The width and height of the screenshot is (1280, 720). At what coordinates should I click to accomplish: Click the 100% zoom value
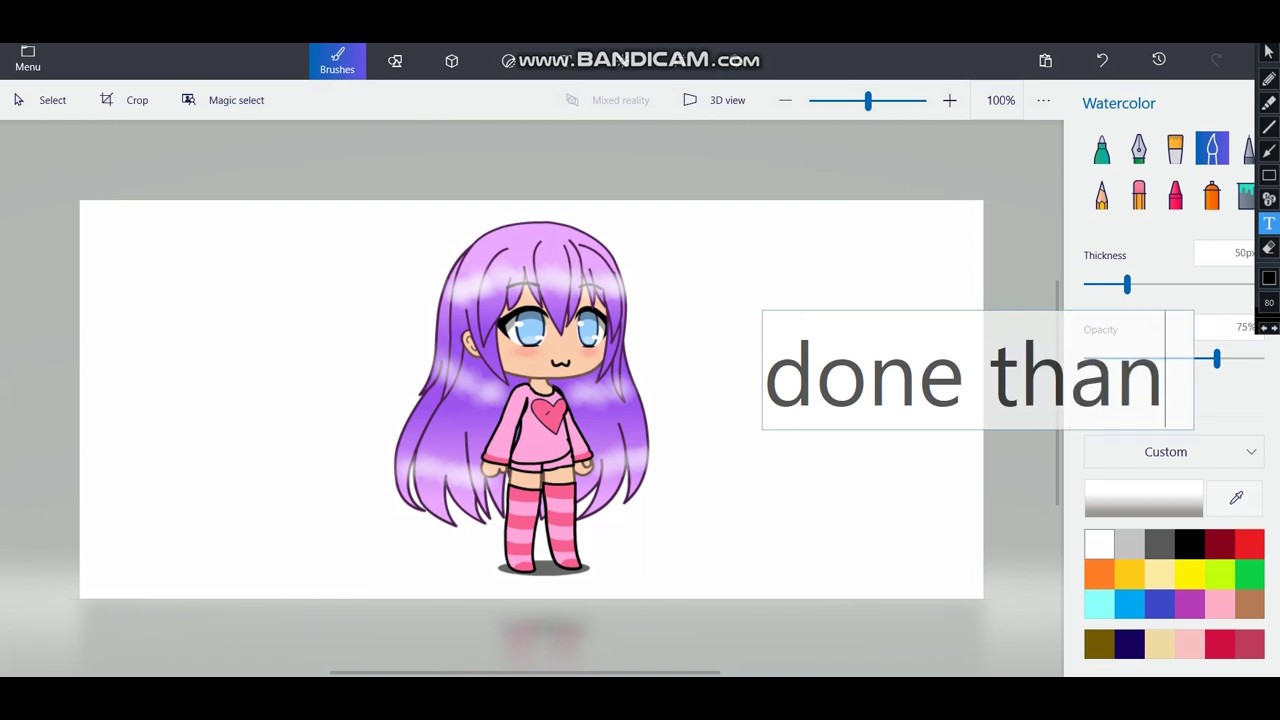[1001, 100]
